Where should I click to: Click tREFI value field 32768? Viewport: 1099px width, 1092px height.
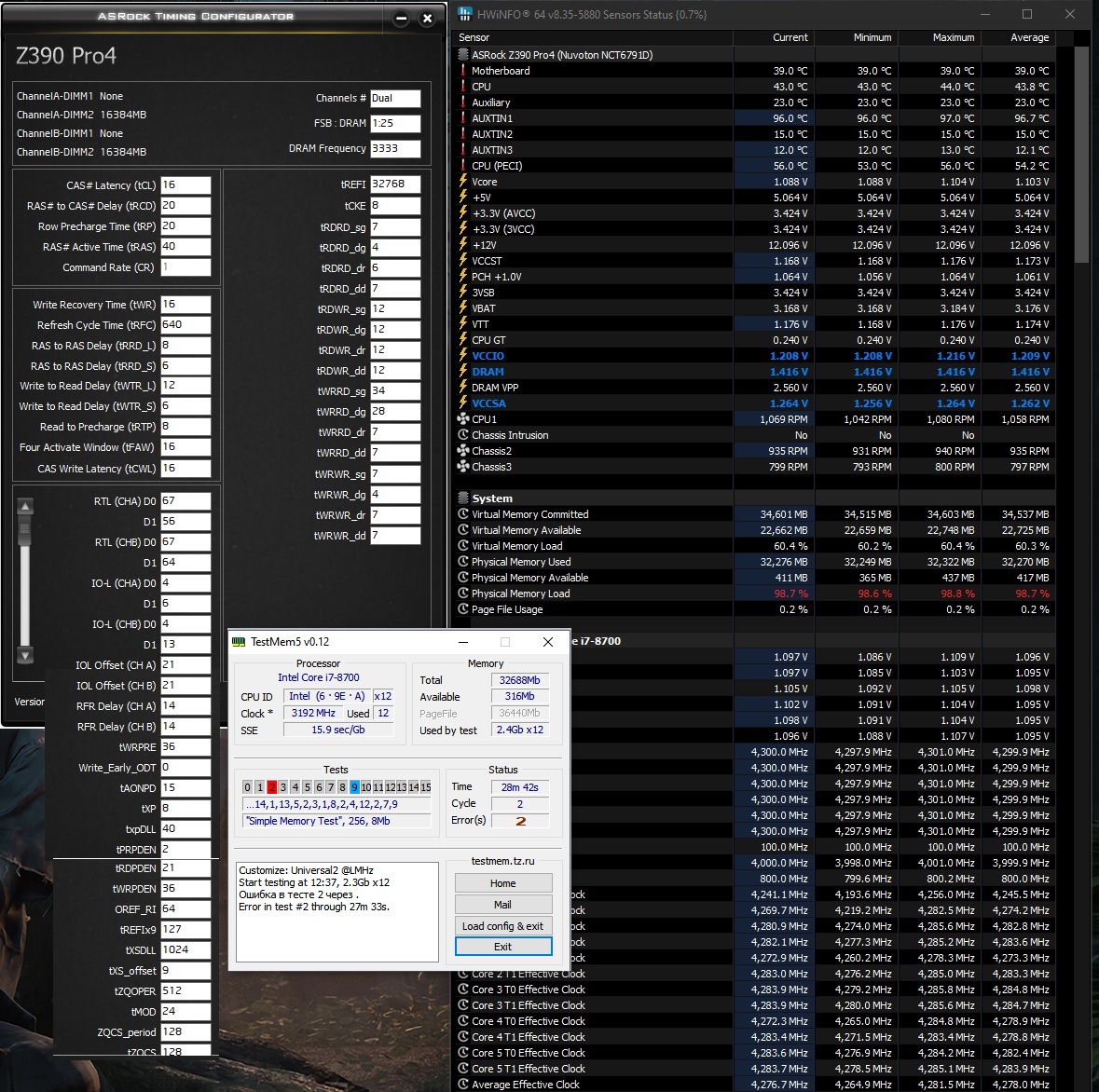click(395, 184)
